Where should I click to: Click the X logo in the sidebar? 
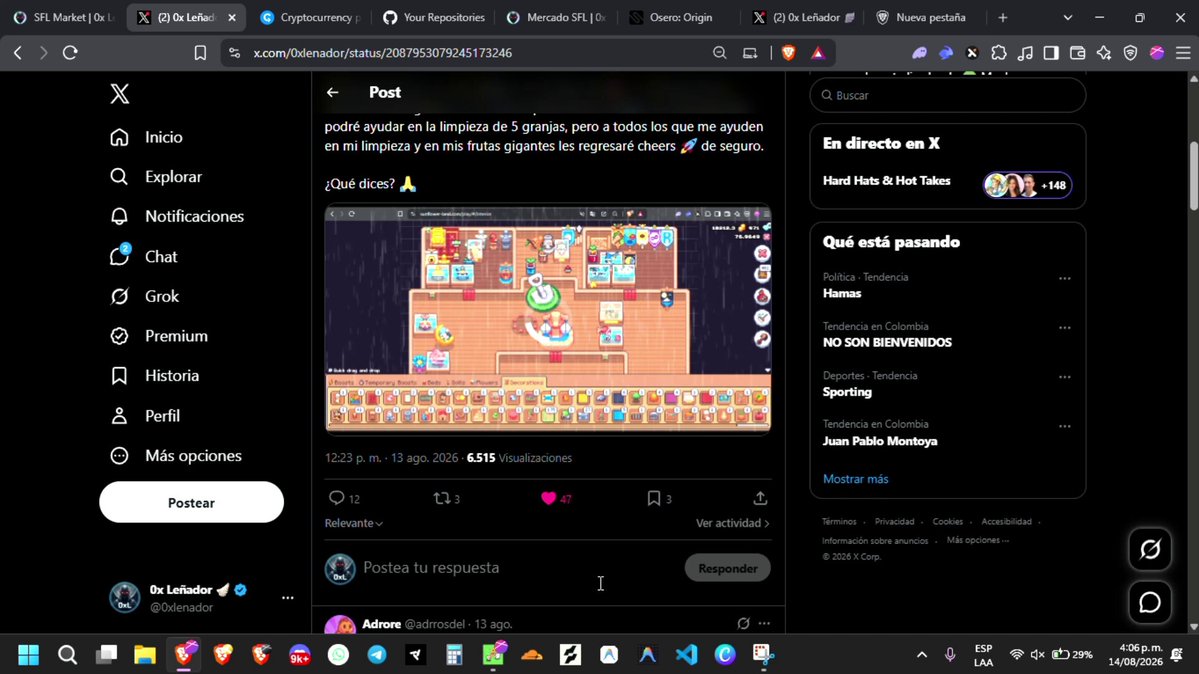(x=119, y=93)
